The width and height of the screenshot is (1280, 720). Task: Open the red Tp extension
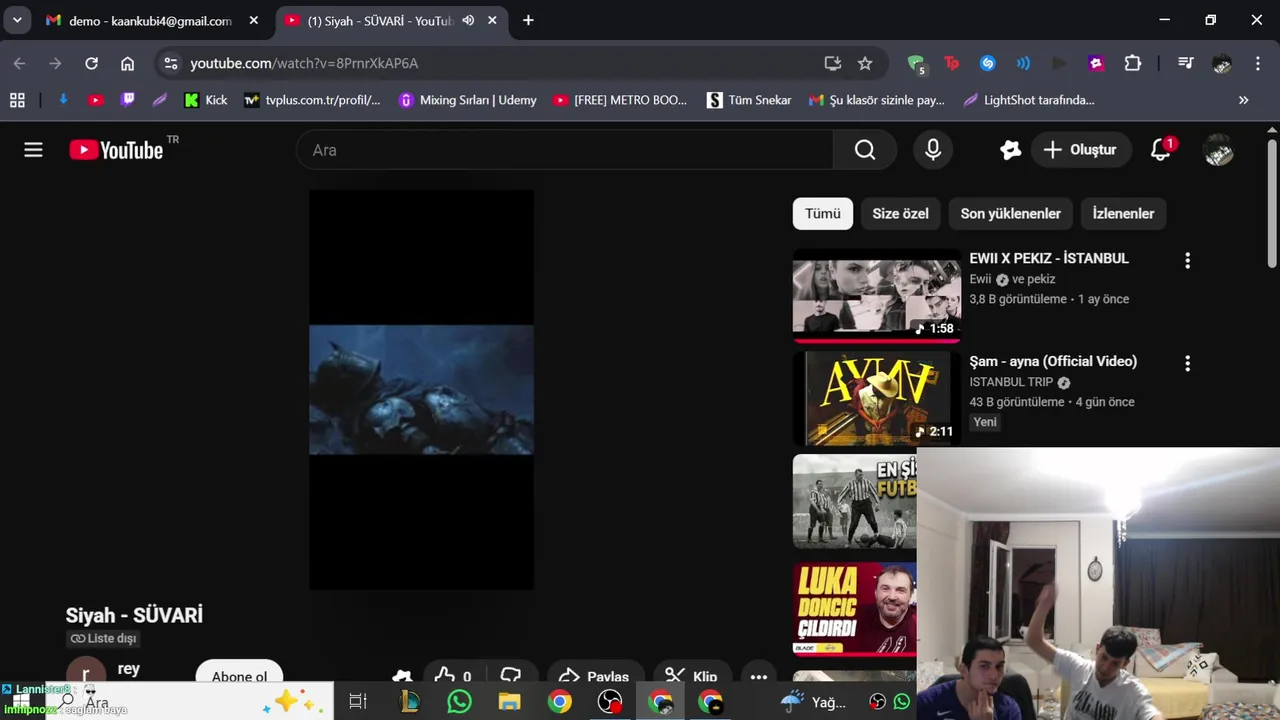(x=951, y=63)
